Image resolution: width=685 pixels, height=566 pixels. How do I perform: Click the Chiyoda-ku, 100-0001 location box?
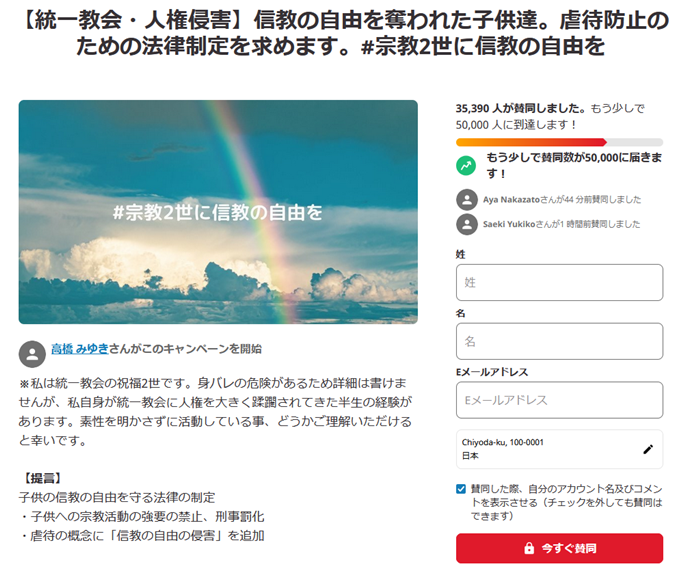pyautogui.click(x=559, y=449)
